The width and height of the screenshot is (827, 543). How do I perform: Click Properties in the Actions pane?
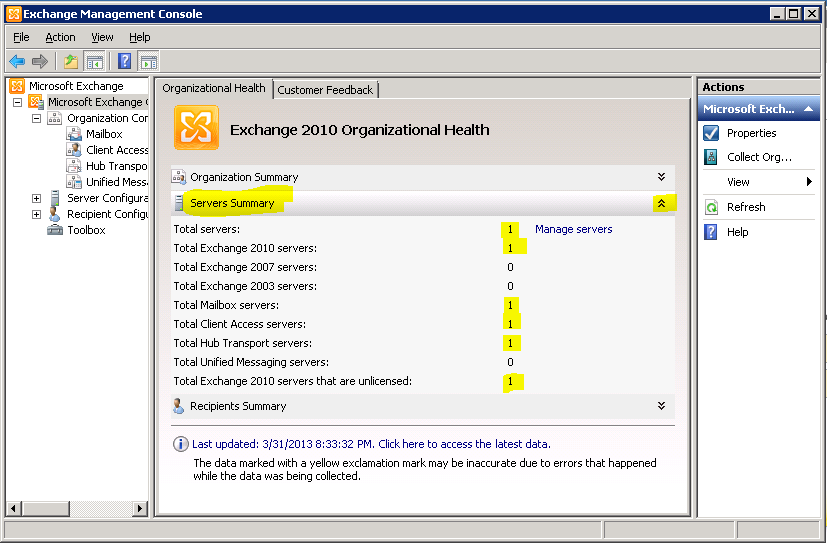pyautogui.click(x=752, y=133)
